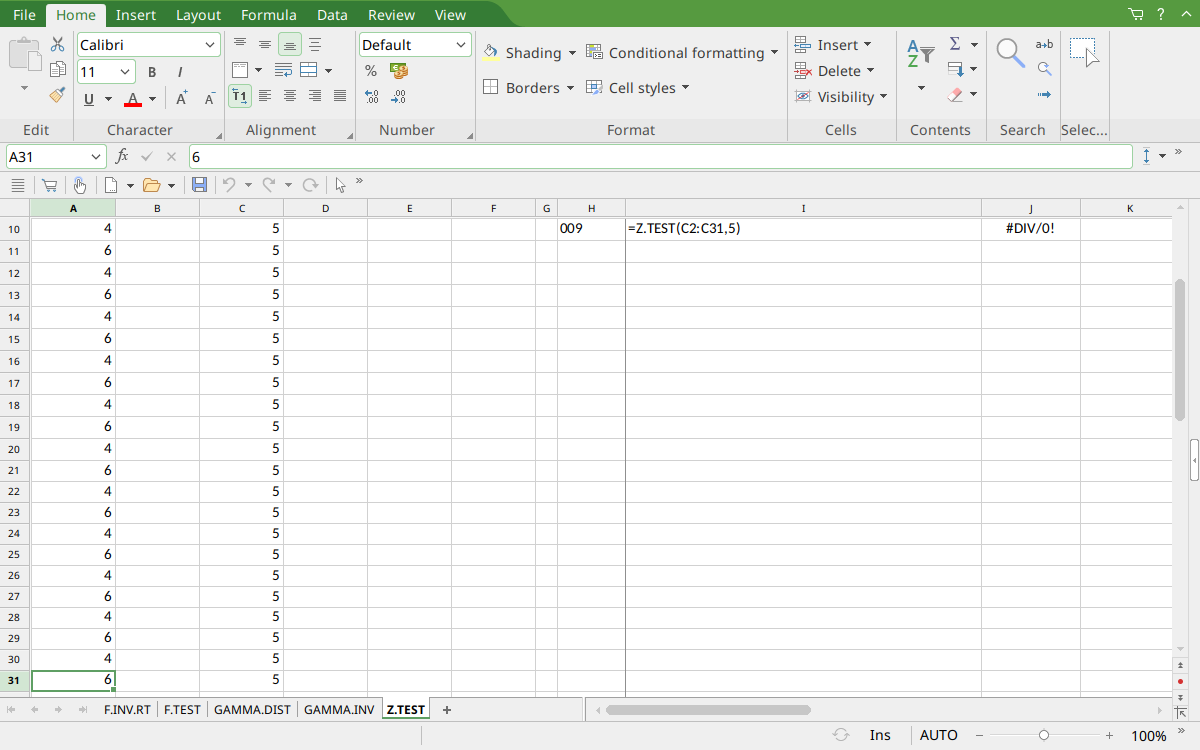Screen dimensions: 1200x750
Task: Switch to the GAMMA.DIST sheet tab
Action: tap(252, 710)
